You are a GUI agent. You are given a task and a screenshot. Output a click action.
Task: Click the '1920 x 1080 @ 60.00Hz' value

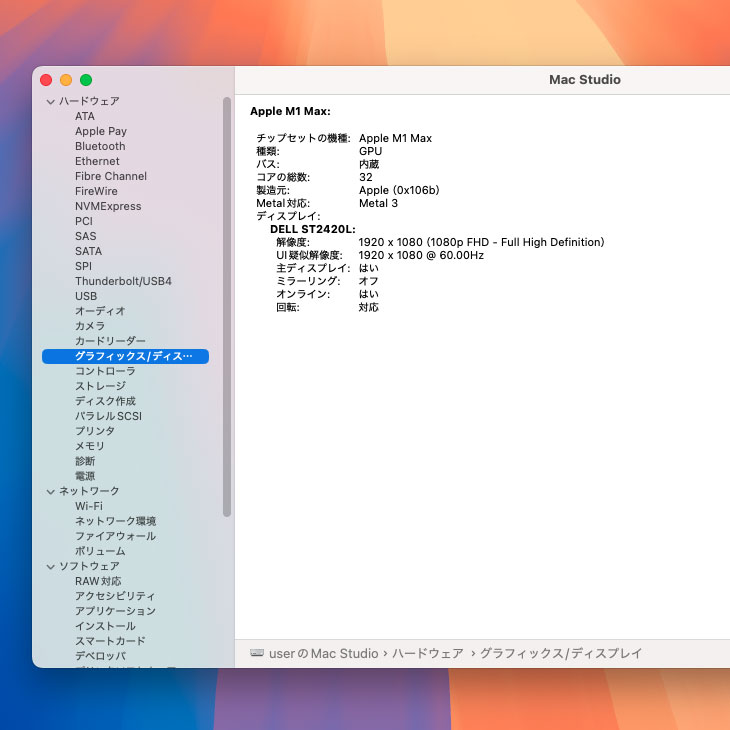[x=421, y=255]
